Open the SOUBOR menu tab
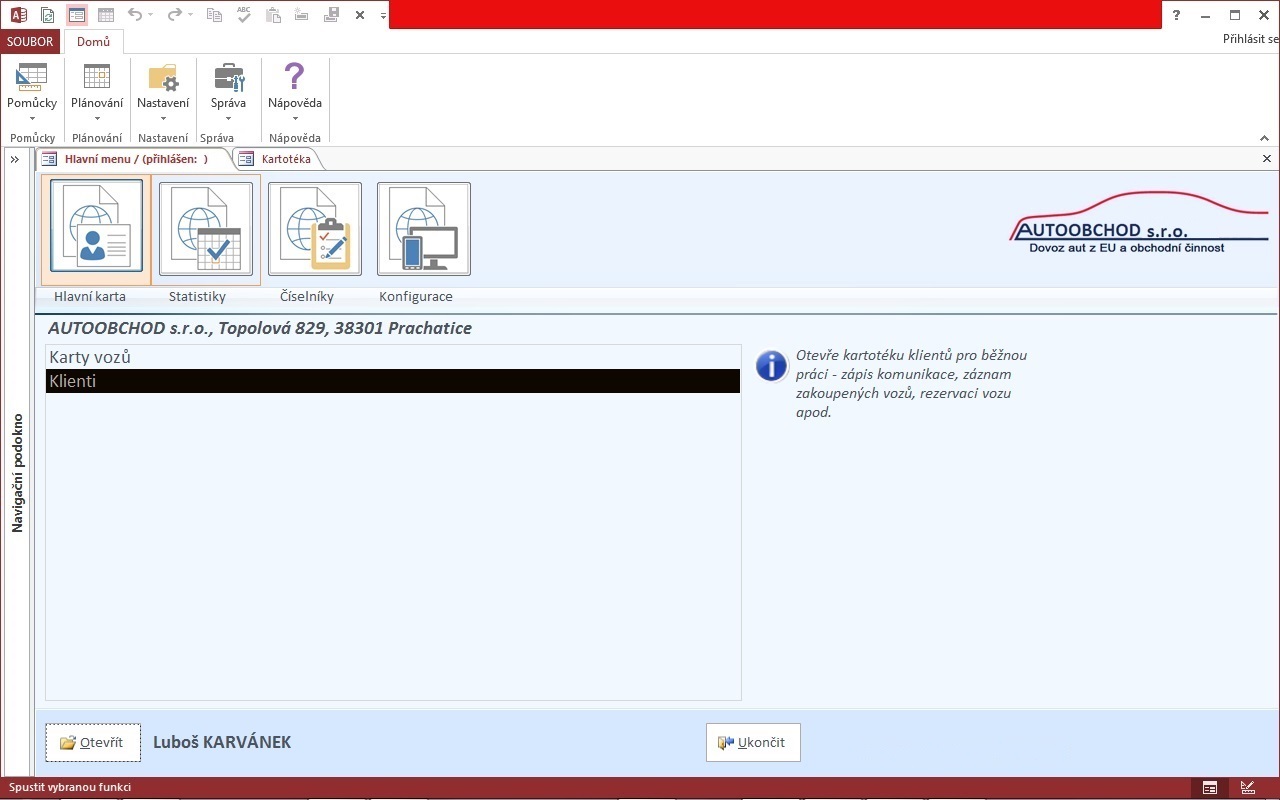This screenshot has width=1280, height=800. (30, 42)
